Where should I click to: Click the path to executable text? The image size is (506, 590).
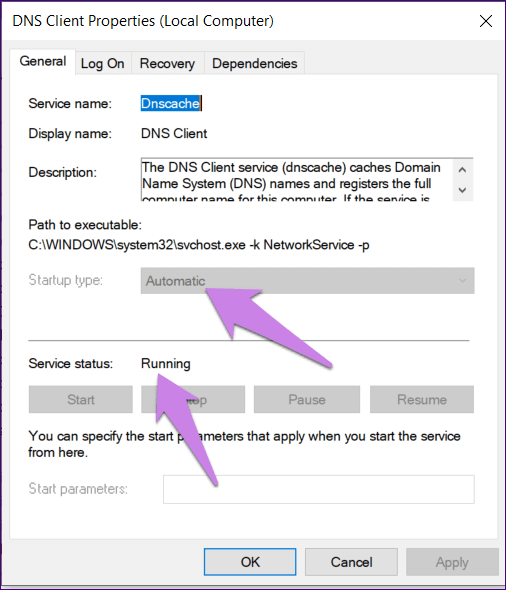coord(199,245)
